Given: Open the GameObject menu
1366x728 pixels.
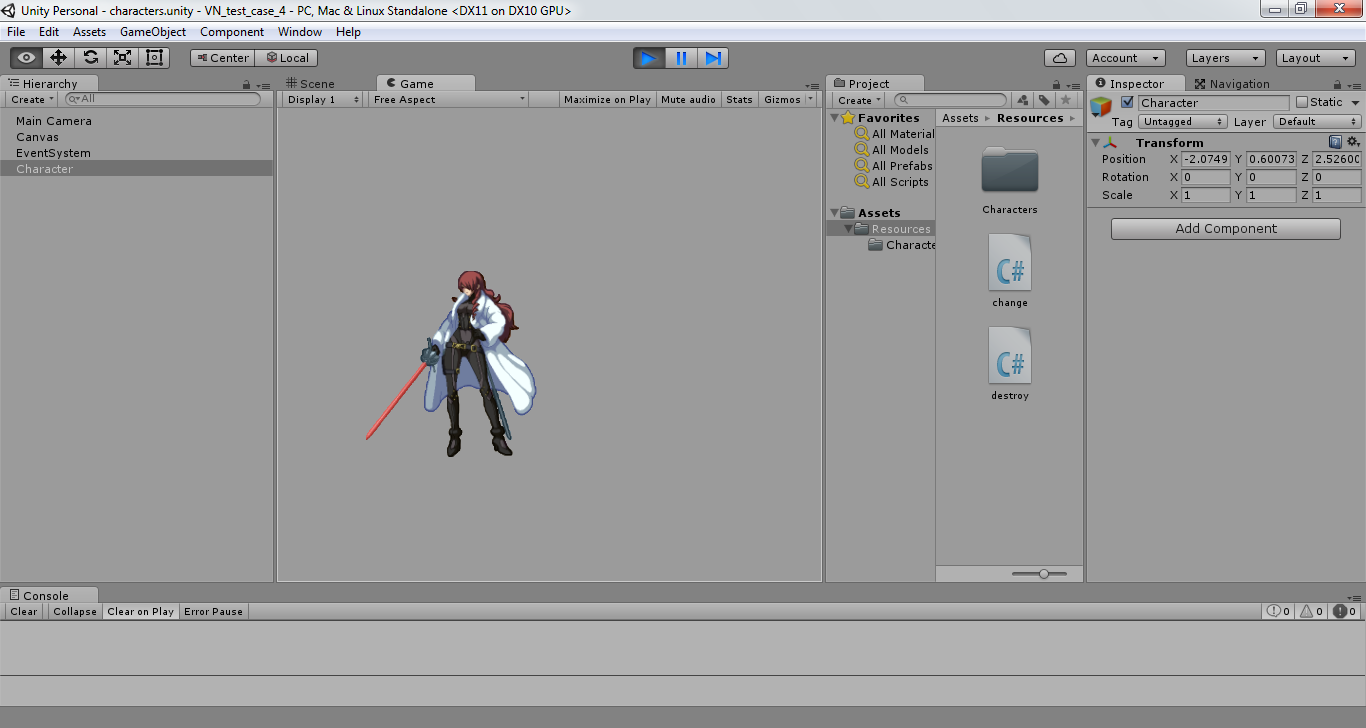Looking at the screenshot, I should coord(153,32).
